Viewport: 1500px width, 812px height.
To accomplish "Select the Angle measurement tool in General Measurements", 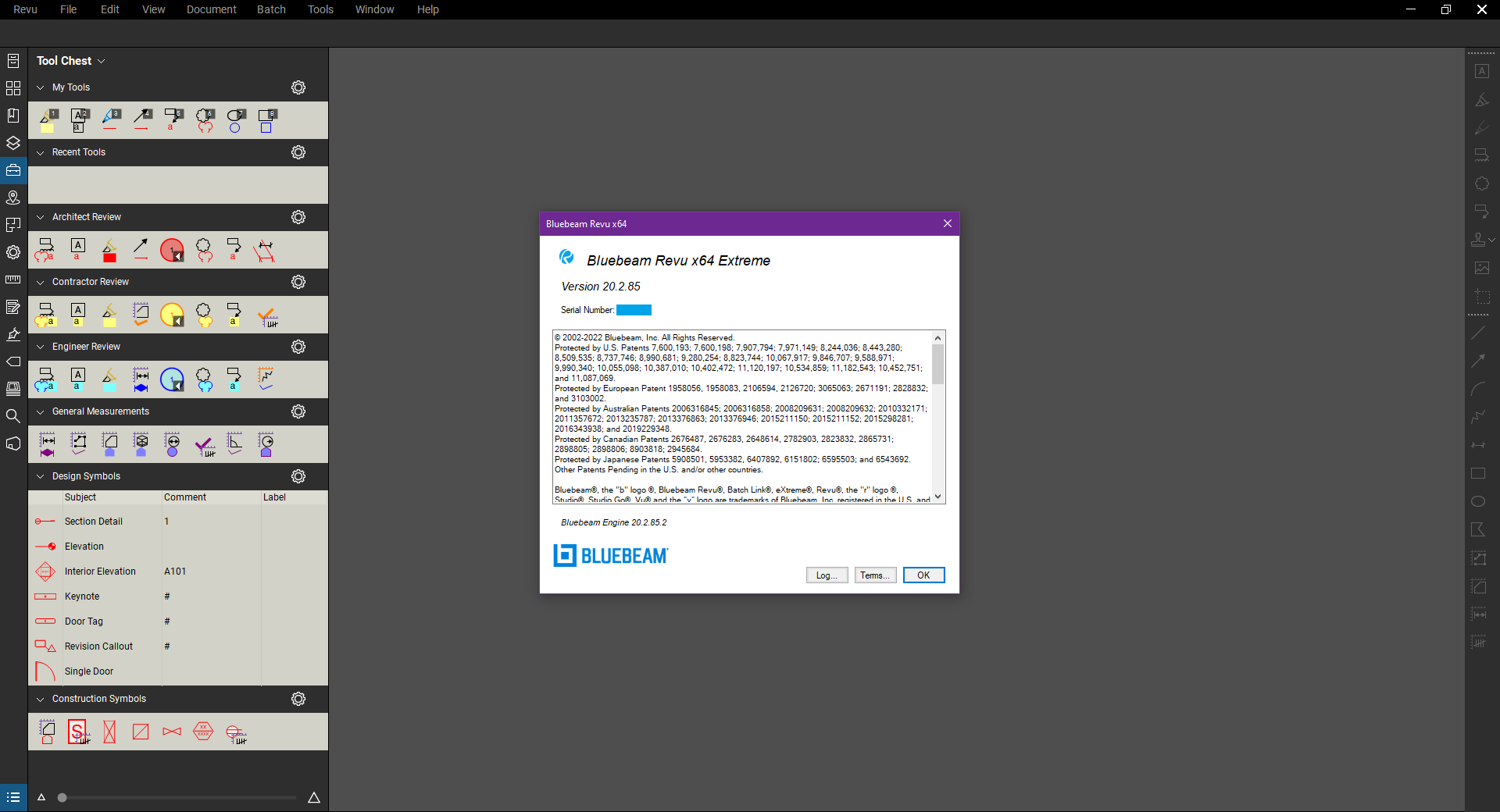I will pos(234,443).
